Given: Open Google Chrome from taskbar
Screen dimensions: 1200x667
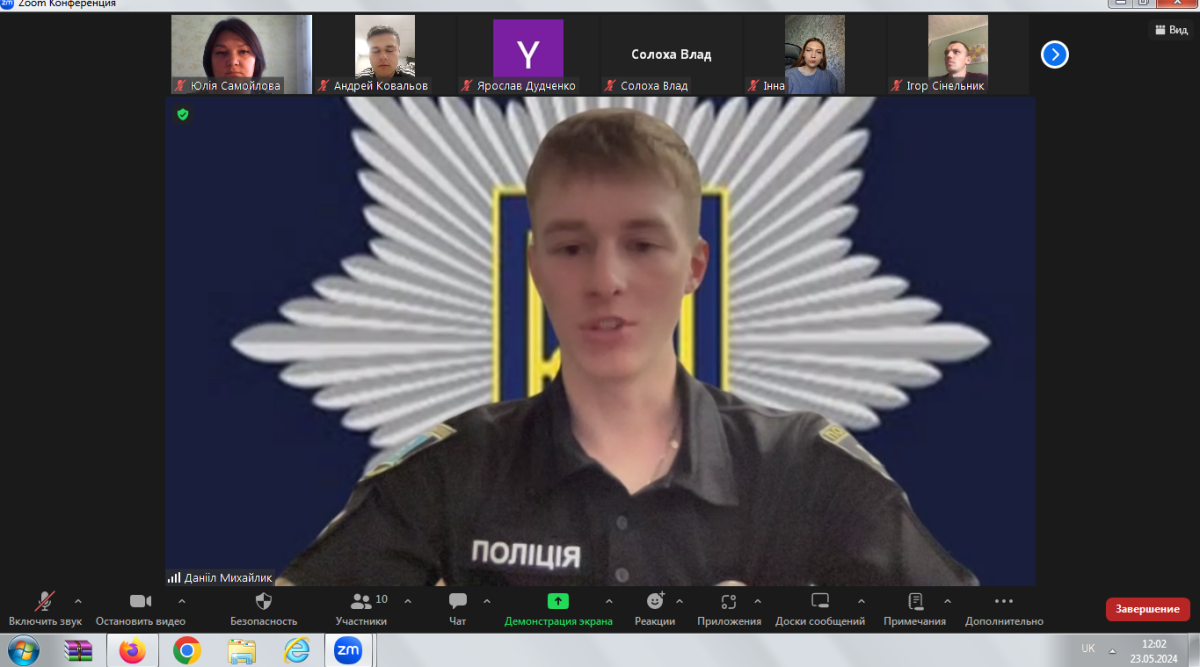Looking at the screenshot, I should [186, 650].
